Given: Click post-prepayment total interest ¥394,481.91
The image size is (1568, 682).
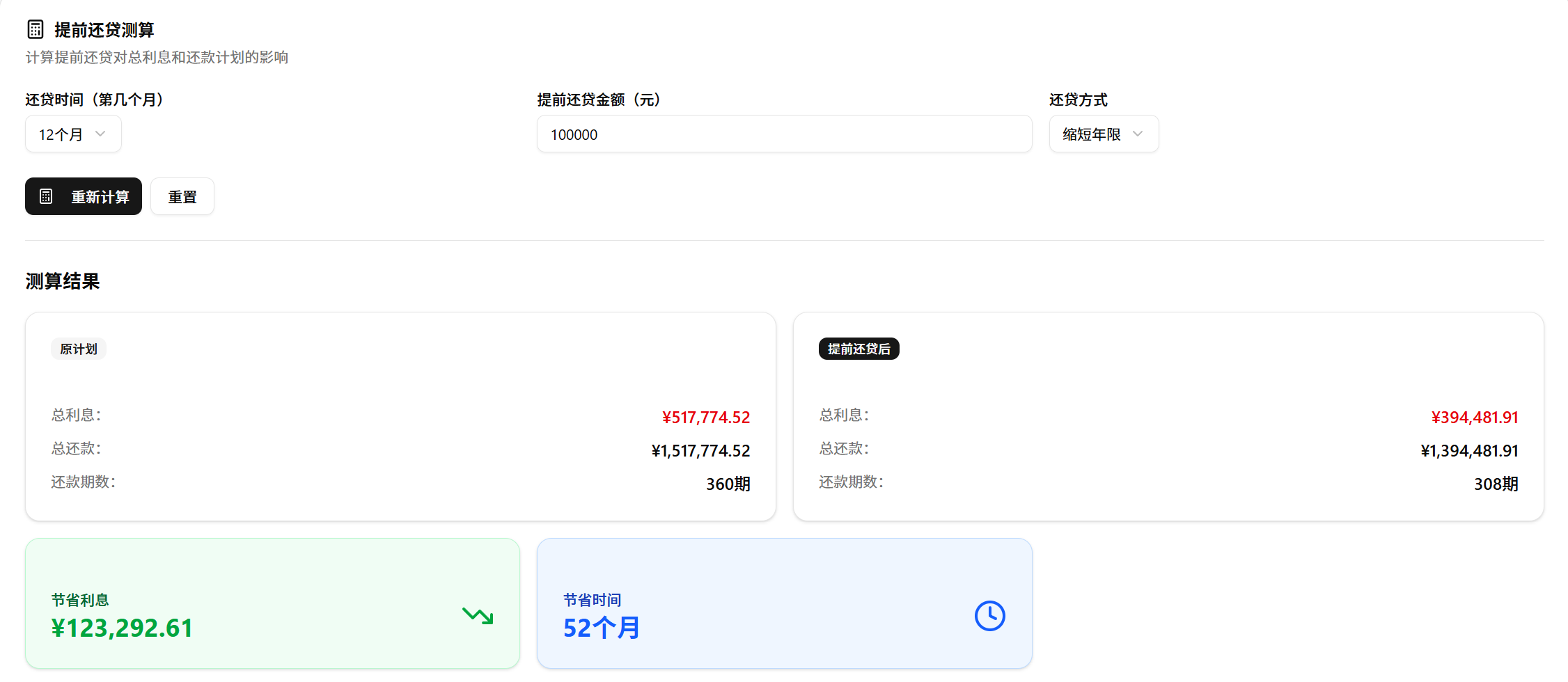Looking at the screenshot, I should pos(1474,417).
